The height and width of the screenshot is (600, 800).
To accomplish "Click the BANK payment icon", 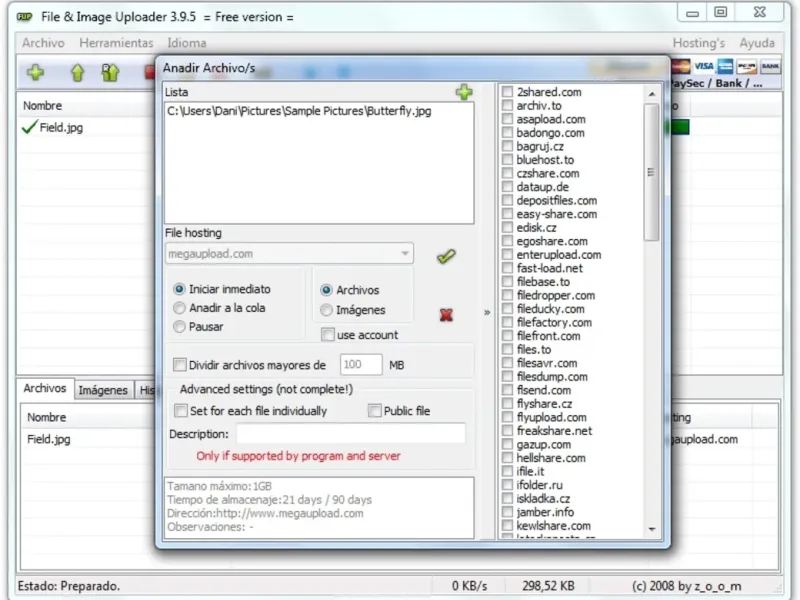I will (770, 66).
